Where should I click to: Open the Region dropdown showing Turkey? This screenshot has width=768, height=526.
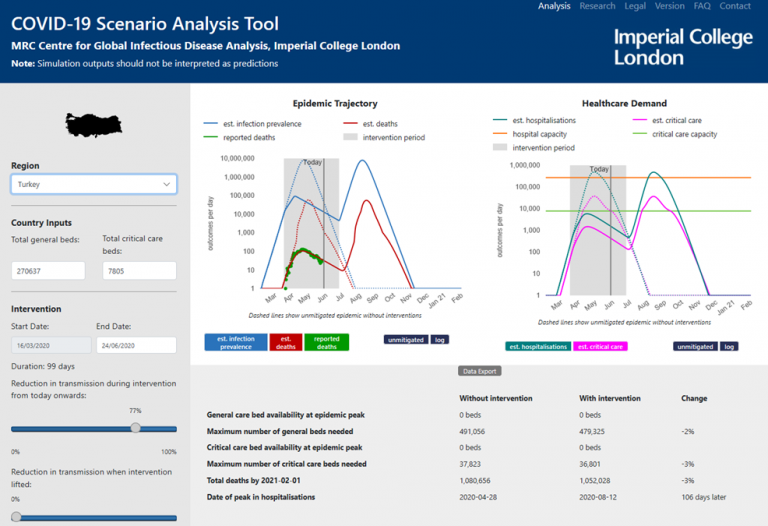pos(94,184)
